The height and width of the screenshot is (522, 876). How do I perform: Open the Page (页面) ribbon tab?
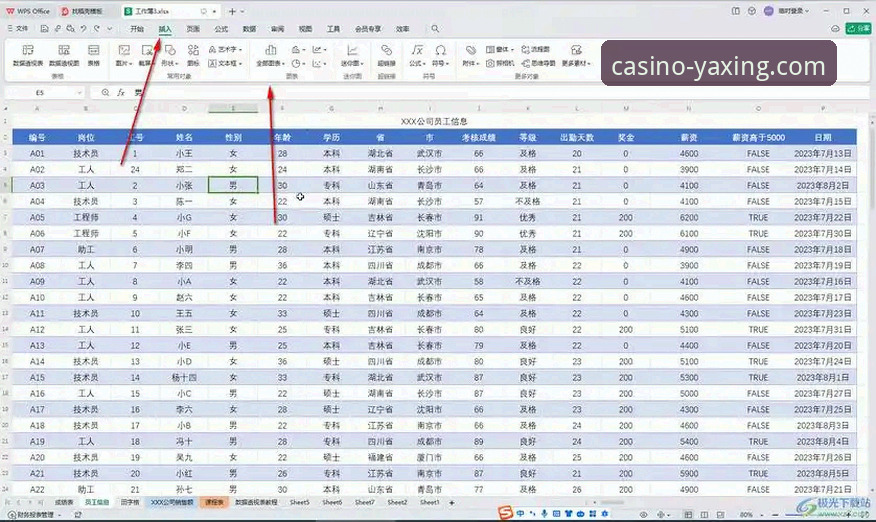tap(193, 29)
